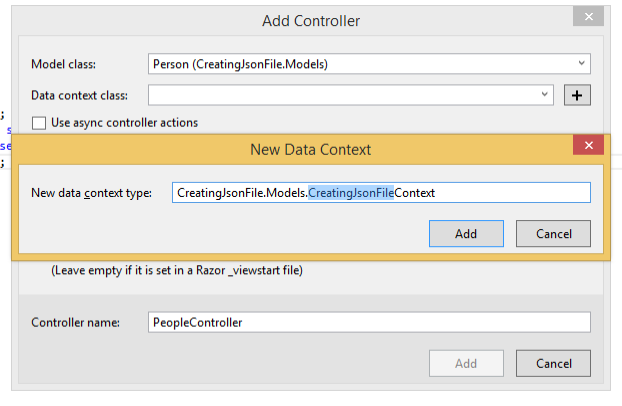The width and height of the screenshot is (622, 406).
Task: Click Add in New Data Context dialog
Action: 466,233
